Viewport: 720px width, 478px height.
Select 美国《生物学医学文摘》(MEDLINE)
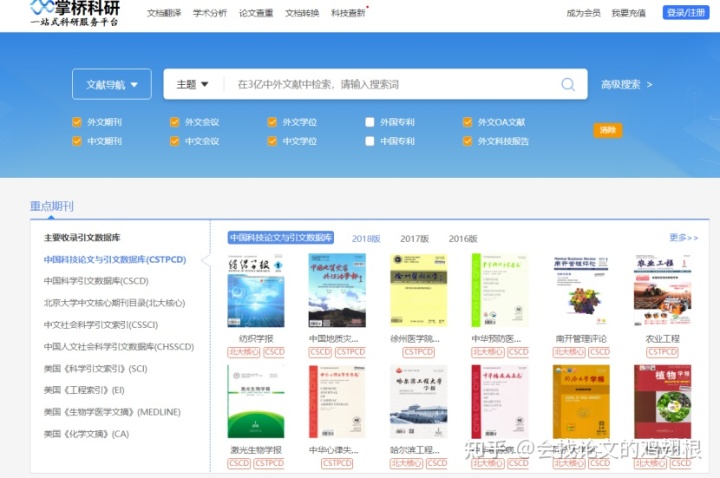pos(112,412)
